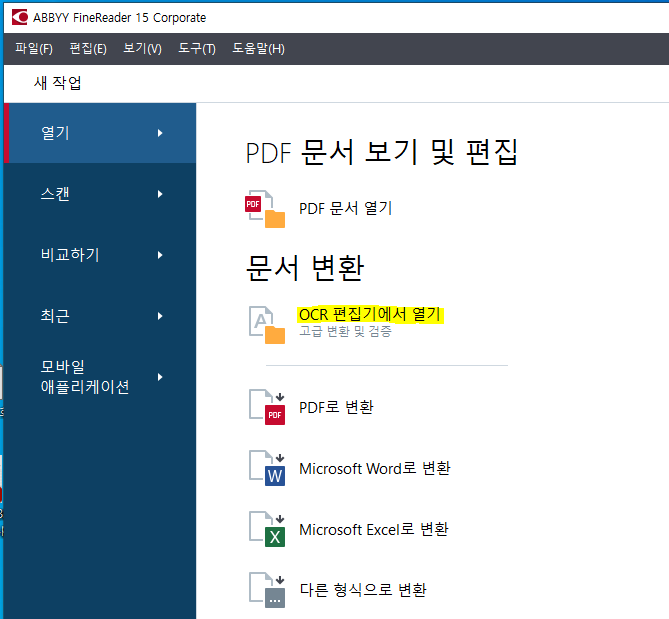Select the 스캔 sidebar tab
The width and height of the screenshot is (669, 619).
point(100,194)
